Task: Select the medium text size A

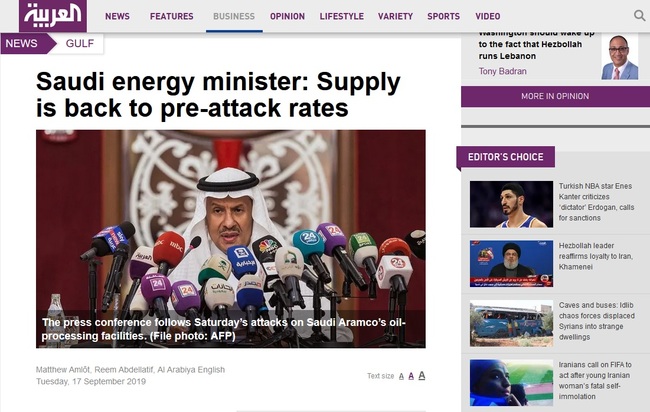Action: (411, 376)
